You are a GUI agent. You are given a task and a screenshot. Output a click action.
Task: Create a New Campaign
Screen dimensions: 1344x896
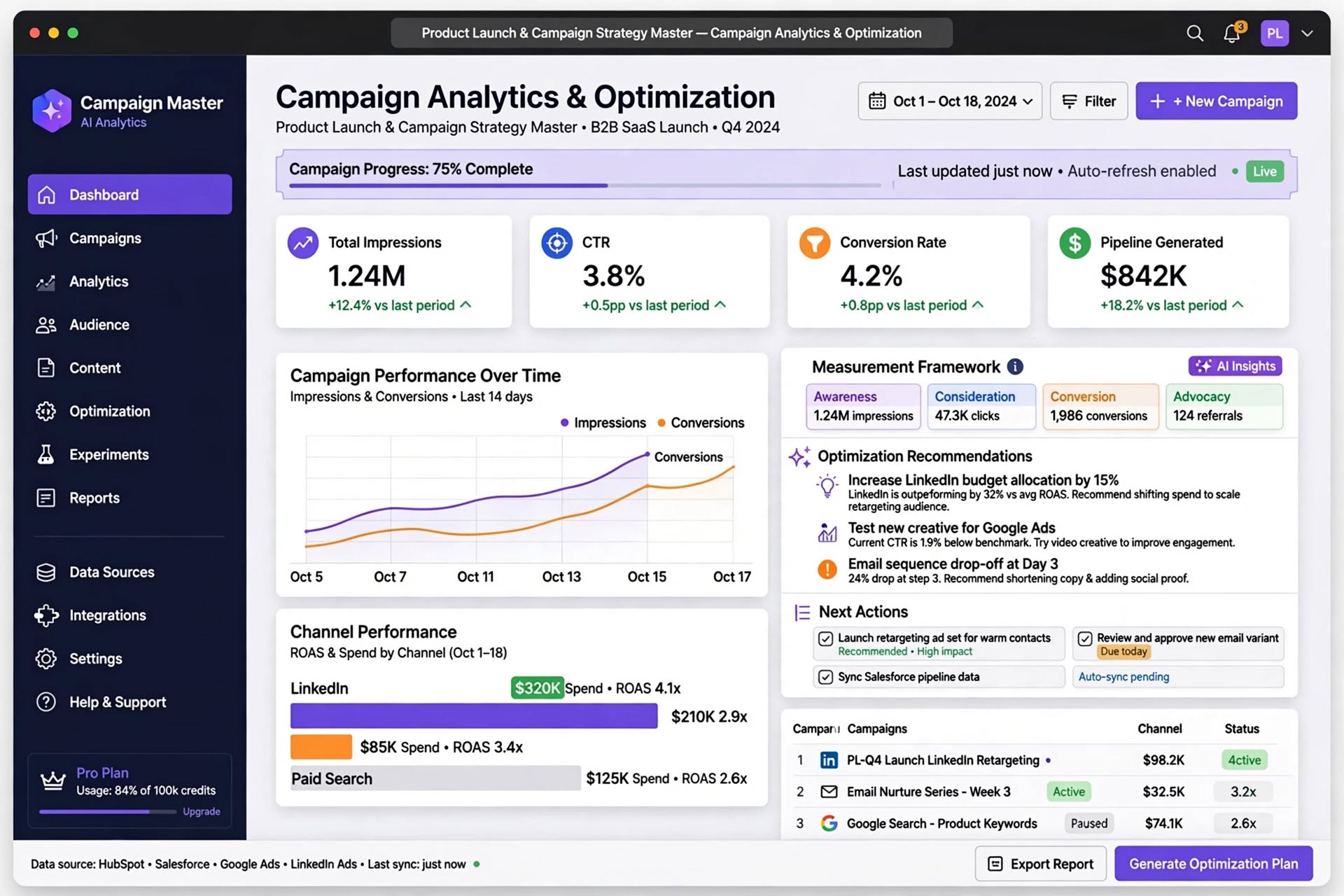point(1216,101)
